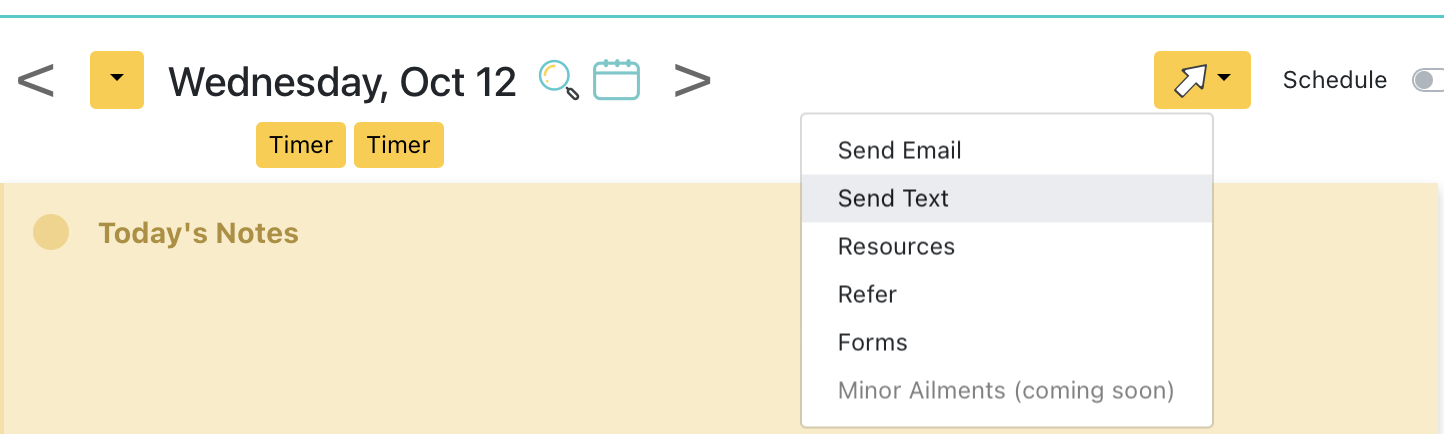Go to the previous day arrow

(x=35, y=80)
